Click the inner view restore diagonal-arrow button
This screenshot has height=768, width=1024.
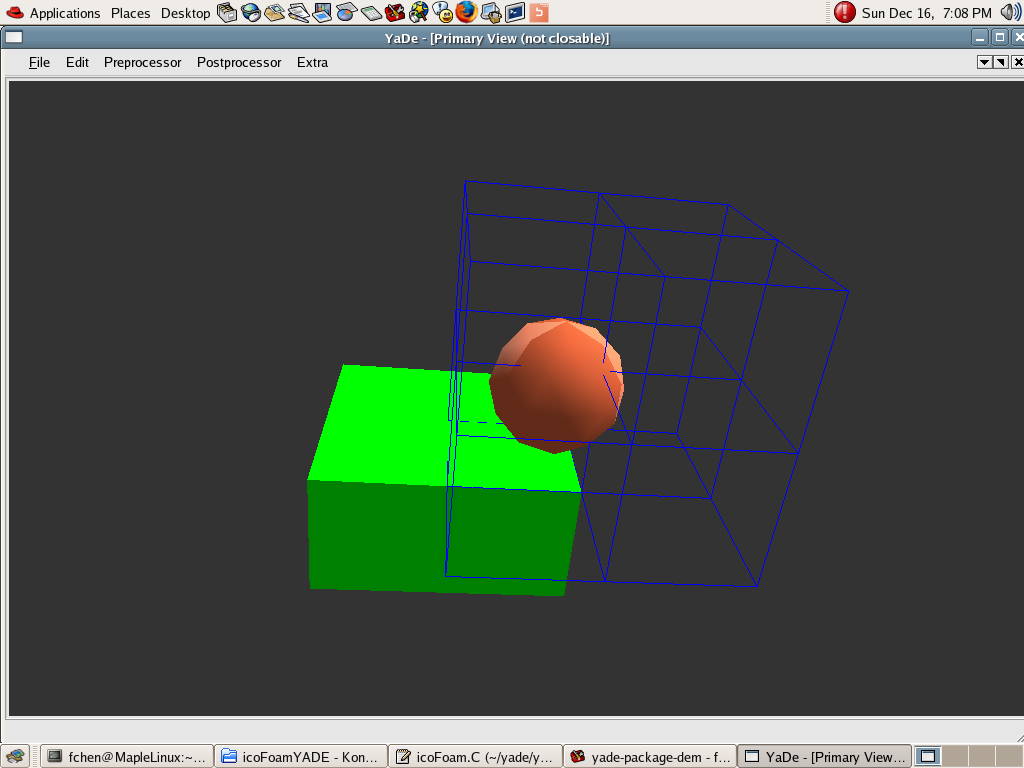(x=1000, y=62)
